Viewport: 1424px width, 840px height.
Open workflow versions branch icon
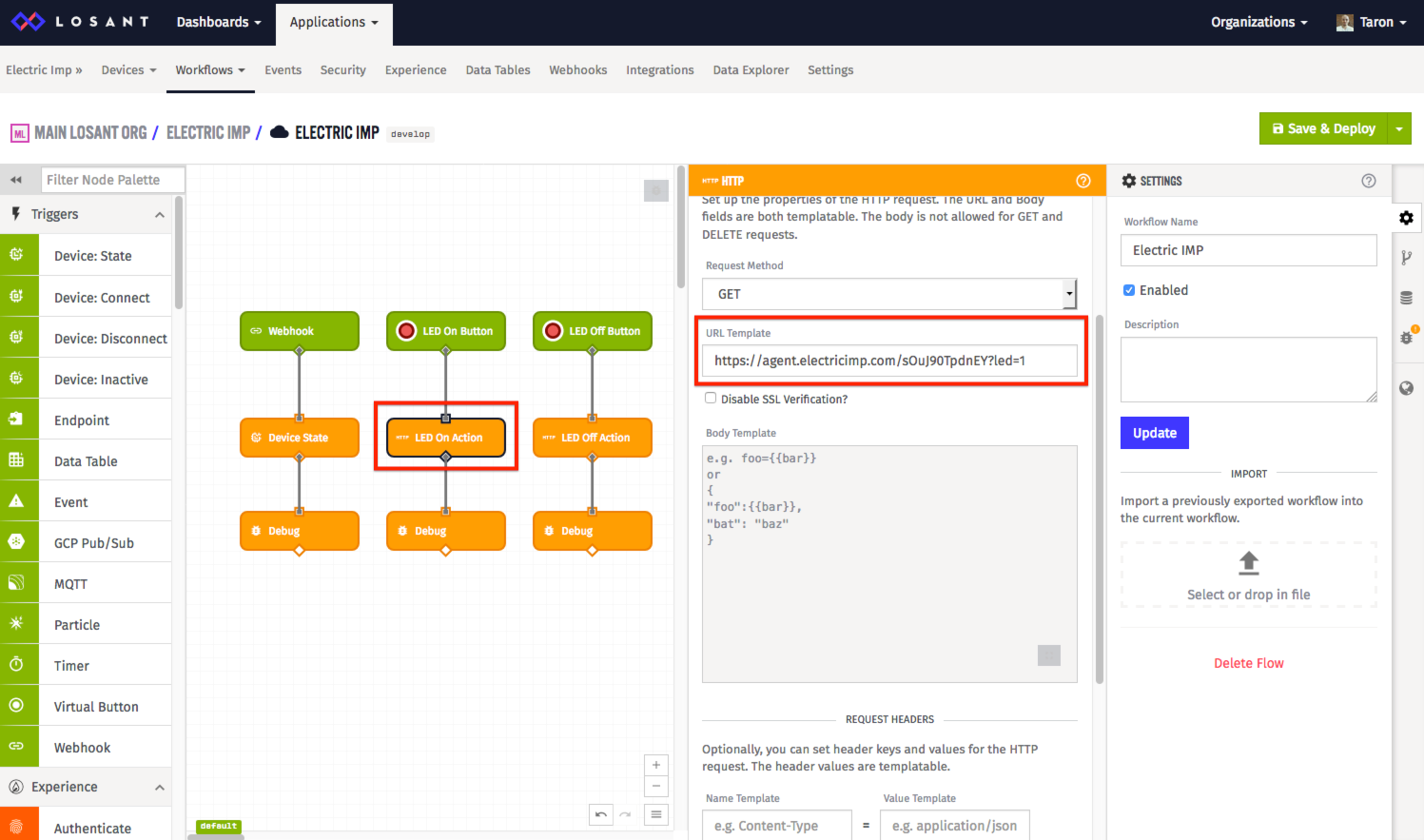[1406, 257]
